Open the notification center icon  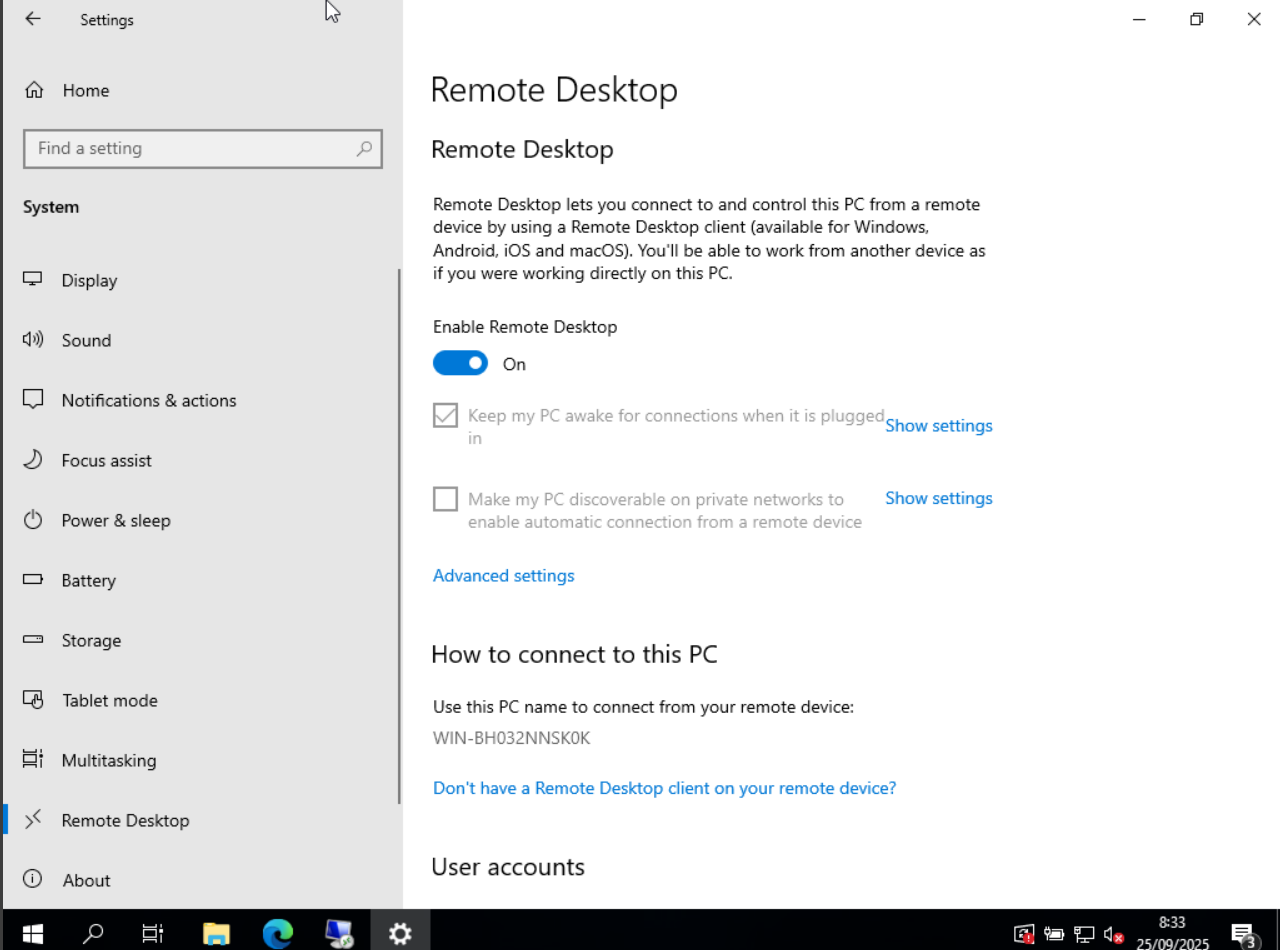click(1243, 934)
